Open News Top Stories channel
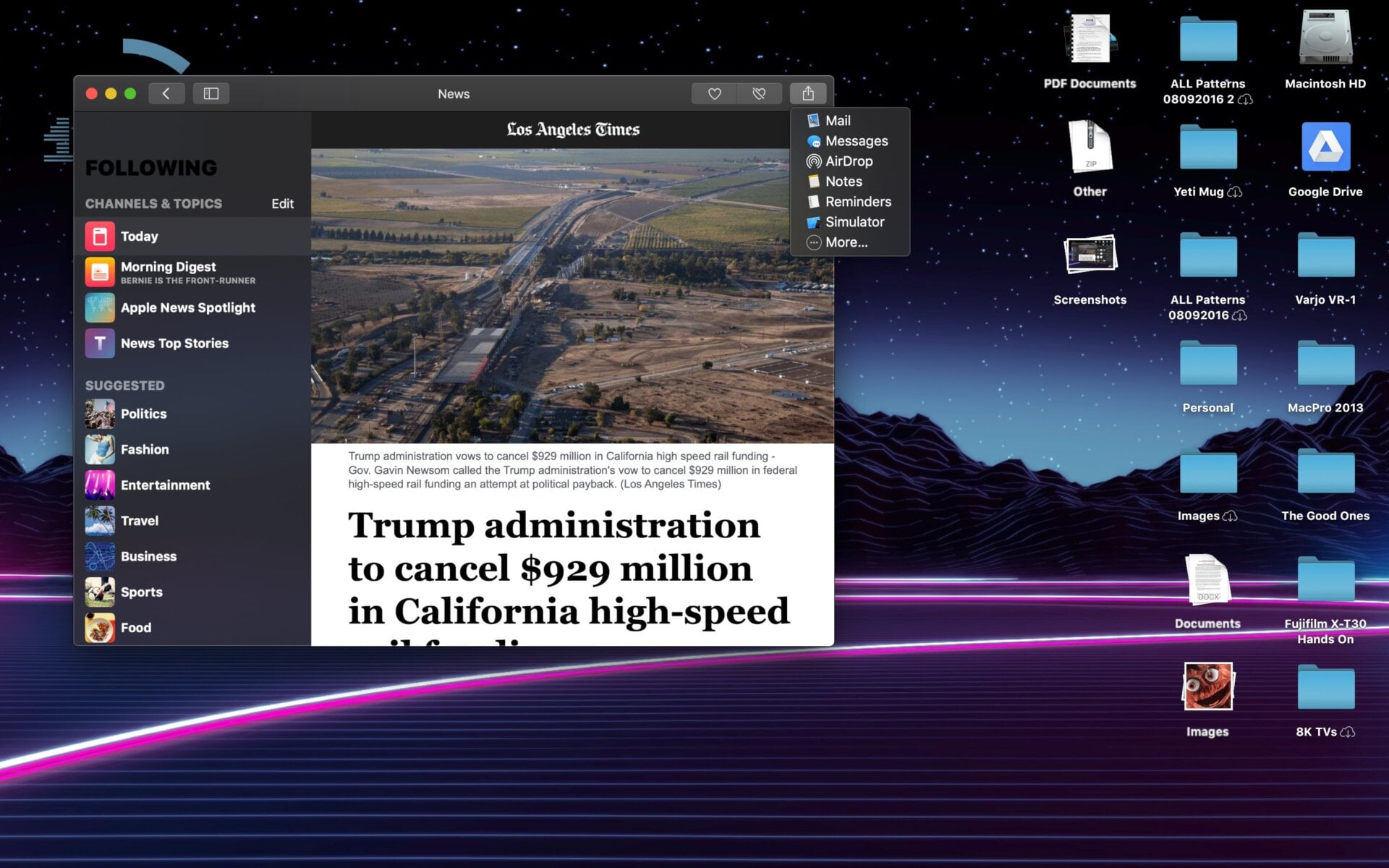The height and width of the screenshot is (868, 1389). [x=174, y=344]
